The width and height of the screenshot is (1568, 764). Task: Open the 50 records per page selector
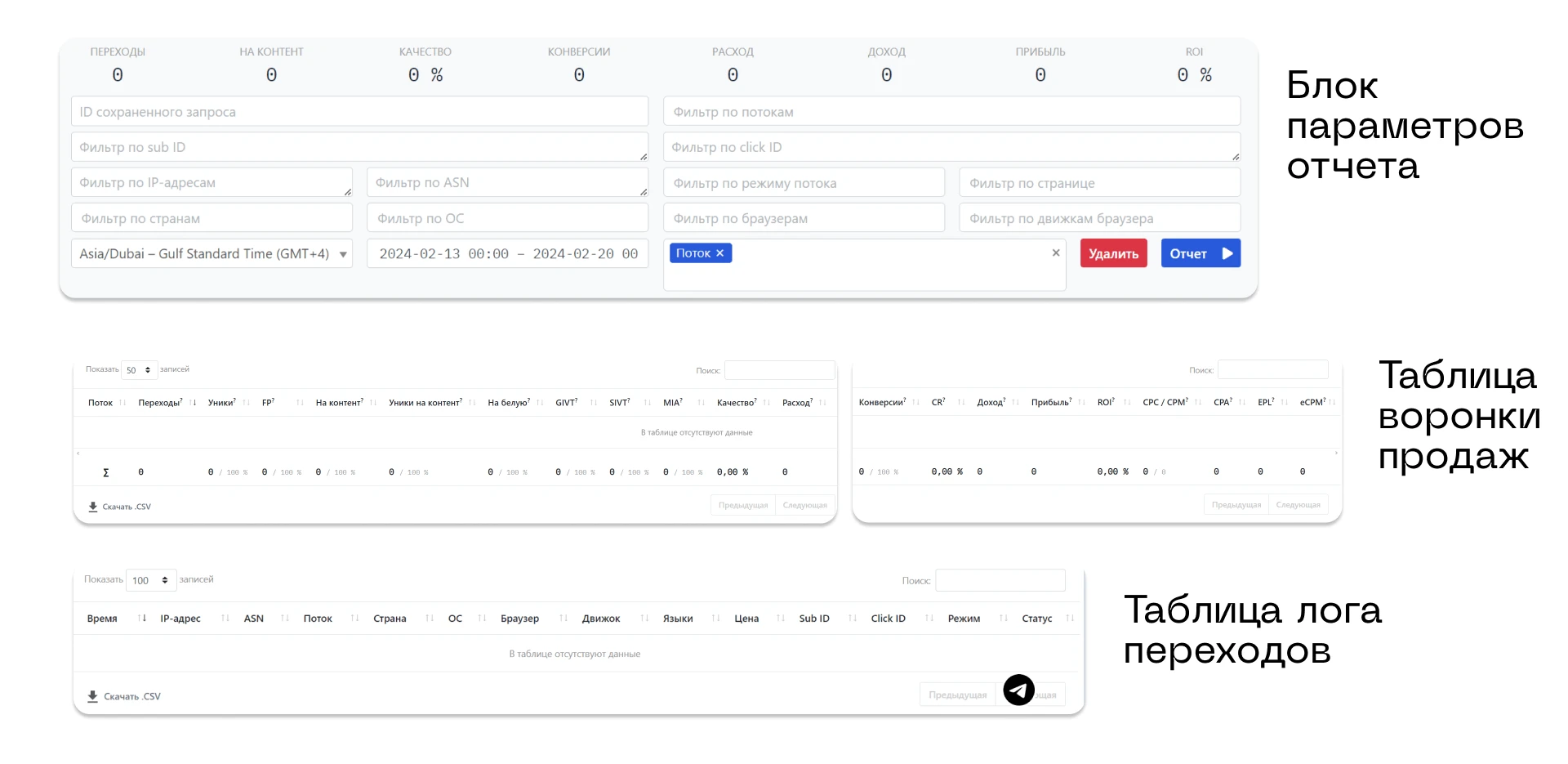pyautogui.click(x=139, y=370)
